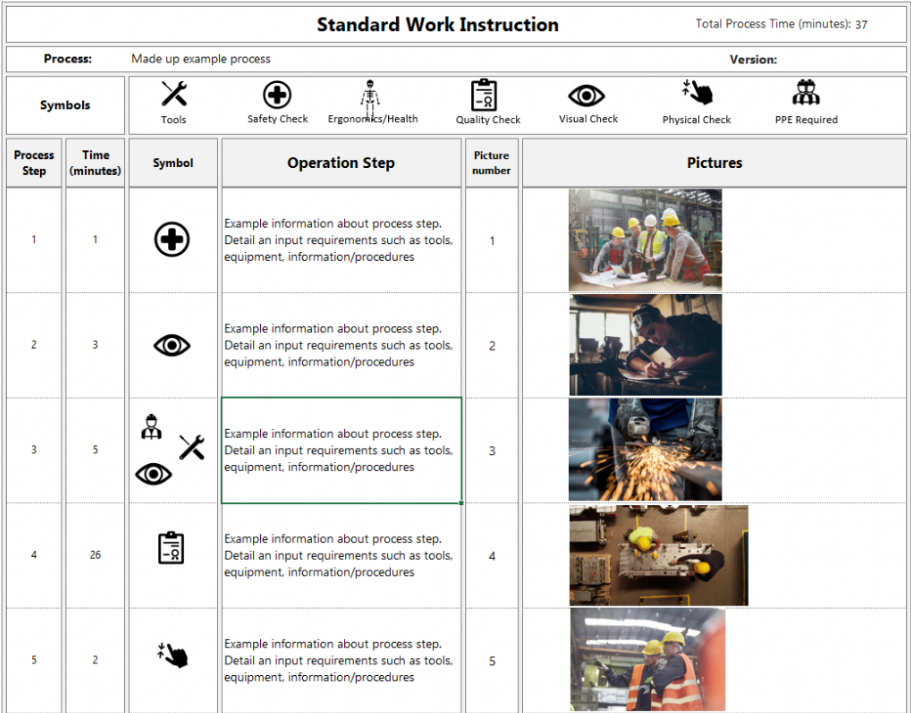Click the safety check symbol in step 1
Screen dimensions: 911x713
[x=172, y=240]
